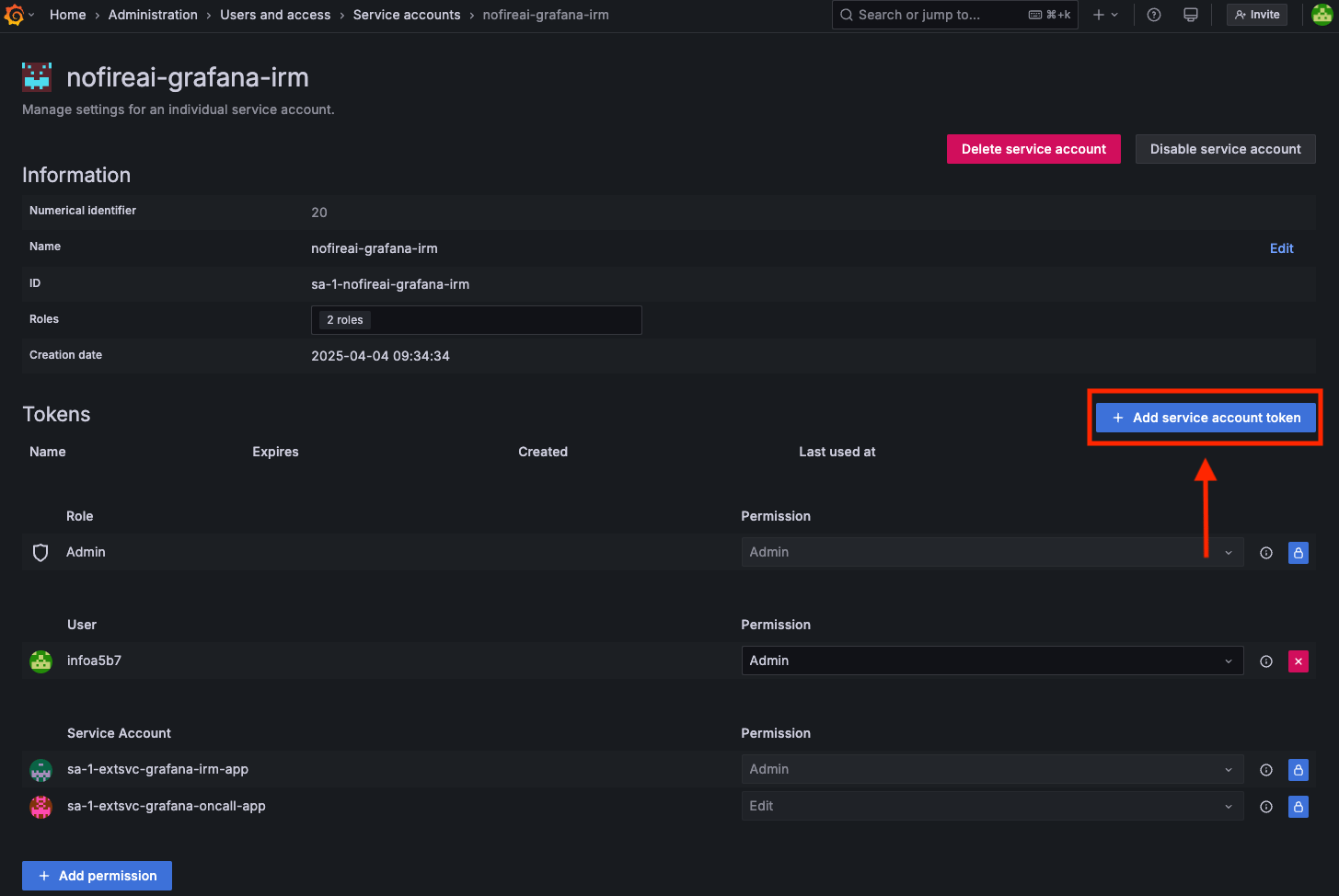Open Admin role permission dropdown

(992, 552)
